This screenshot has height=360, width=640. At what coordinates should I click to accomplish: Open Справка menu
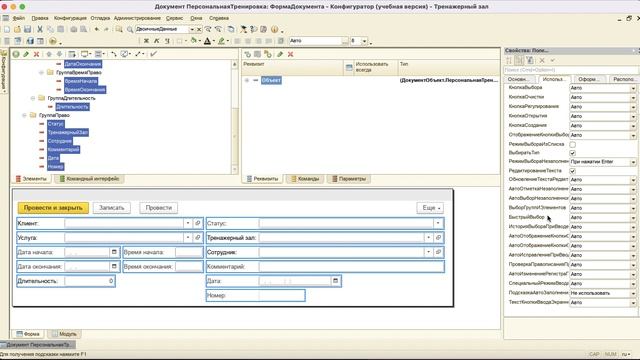tap(219, 18)
